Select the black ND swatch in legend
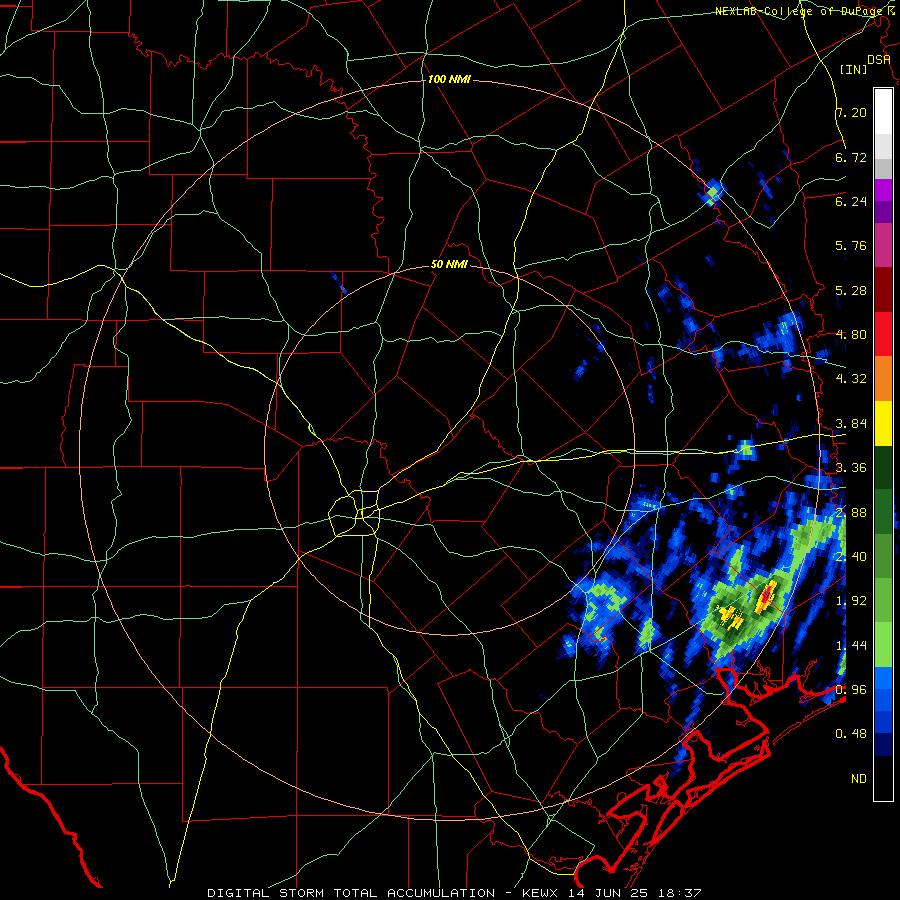This screenshot has width=900, height=900. pos(883,778)
